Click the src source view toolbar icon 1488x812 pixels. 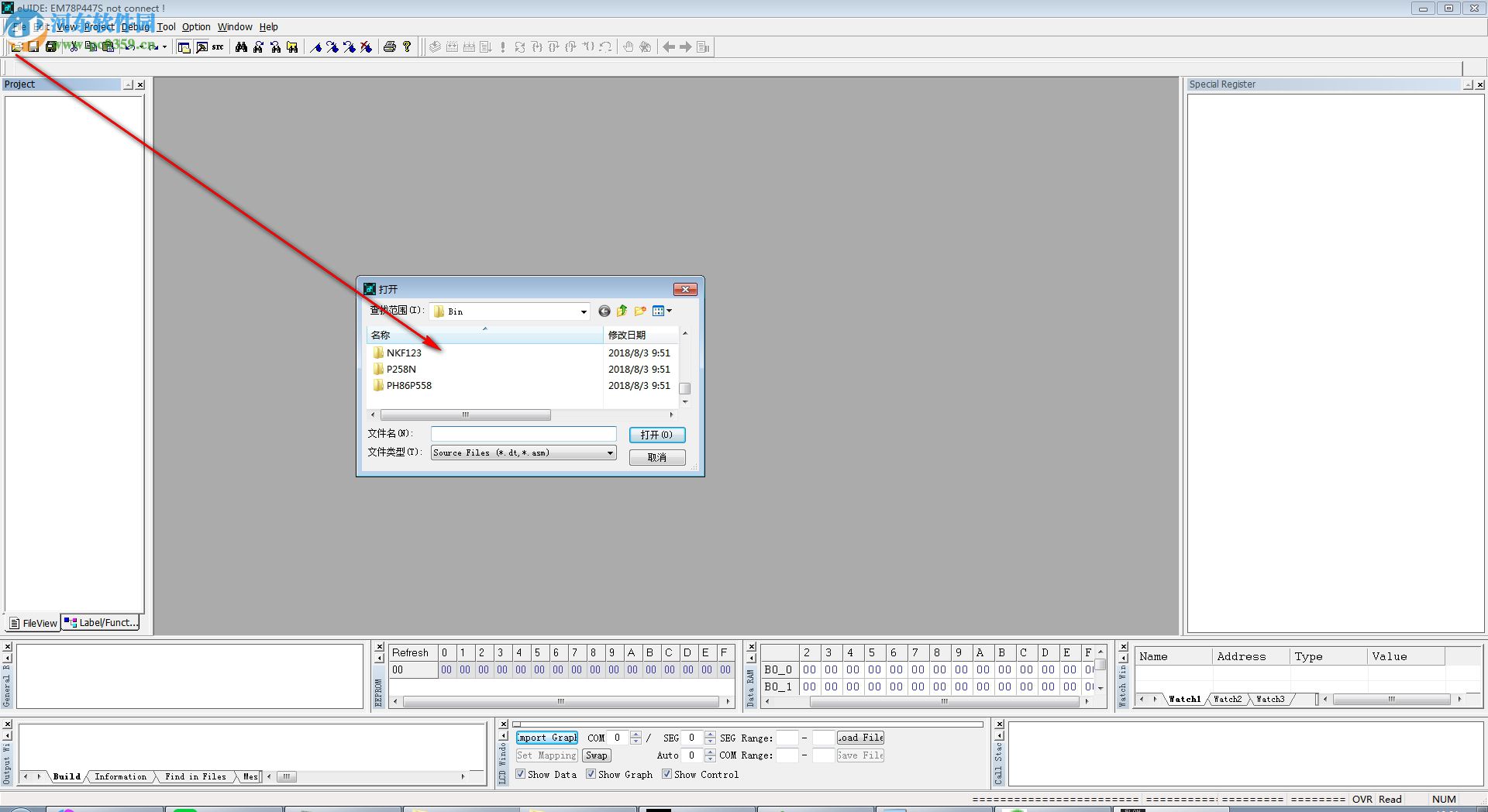tap(218, 47)
